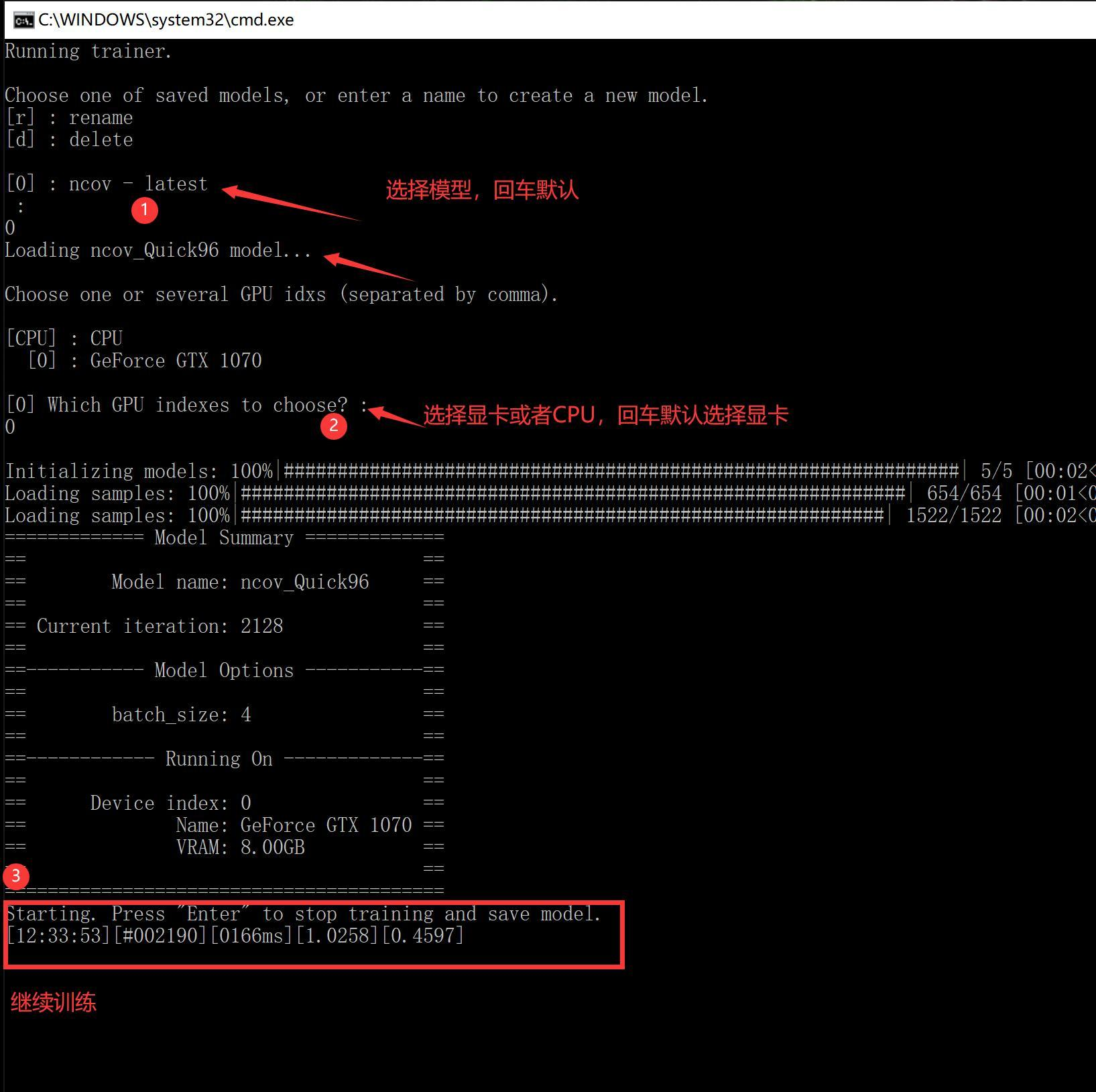Click the red circle marker numbered 3

click(16, 876)
